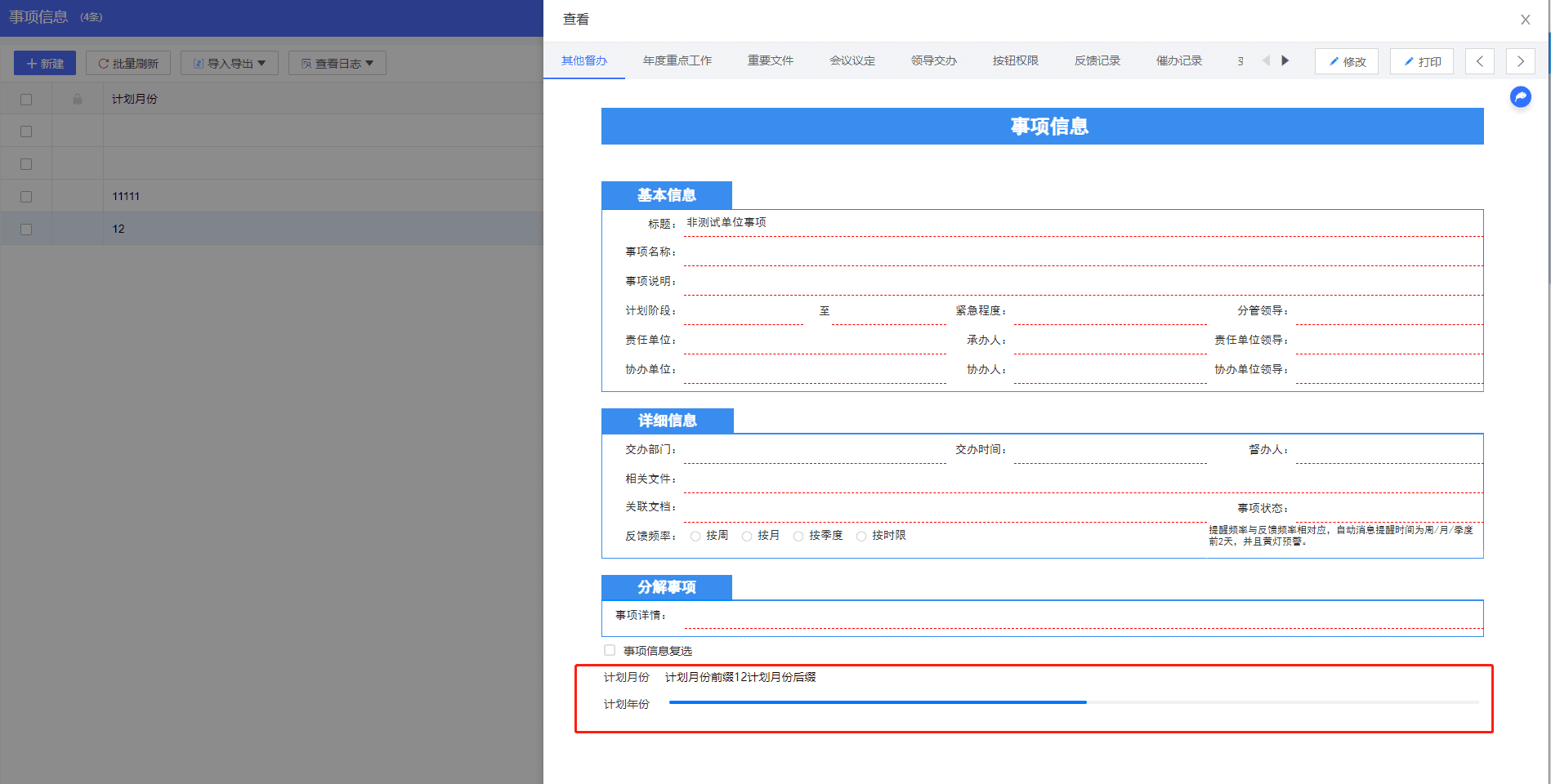Click the 标题 field value 非测试单位事项

tap(726, 222)
